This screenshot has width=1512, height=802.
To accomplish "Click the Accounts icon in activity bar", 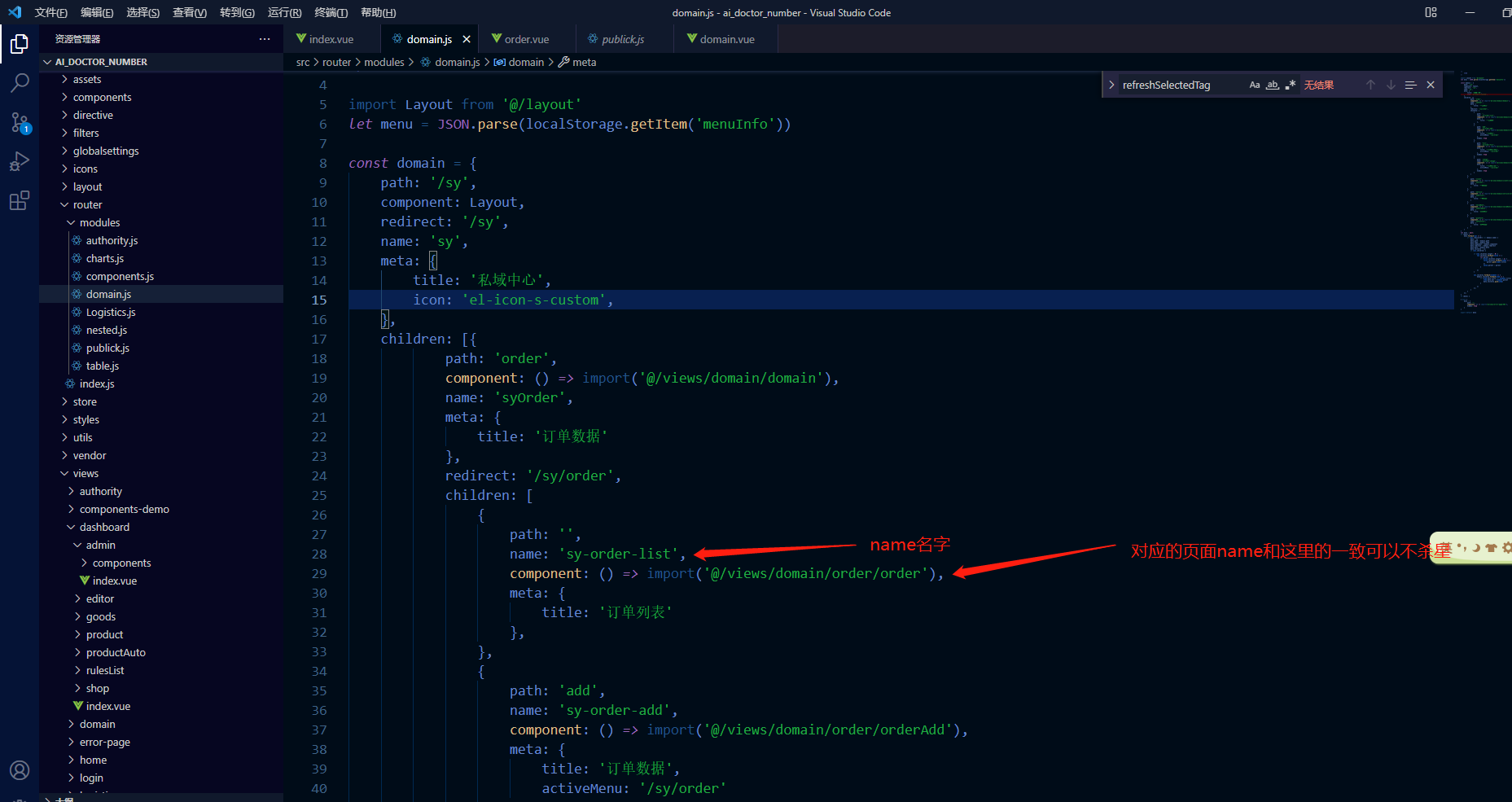I will (x=20, y=770).
